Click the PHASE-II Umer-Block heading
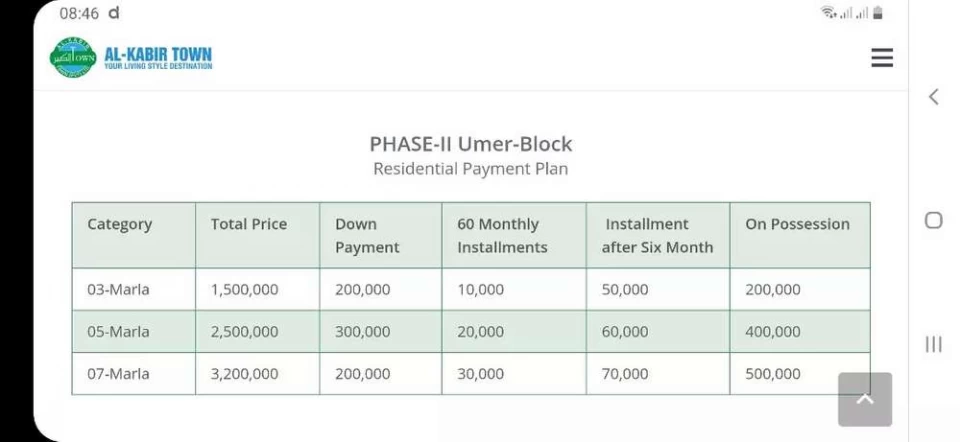 coord(471,144)
